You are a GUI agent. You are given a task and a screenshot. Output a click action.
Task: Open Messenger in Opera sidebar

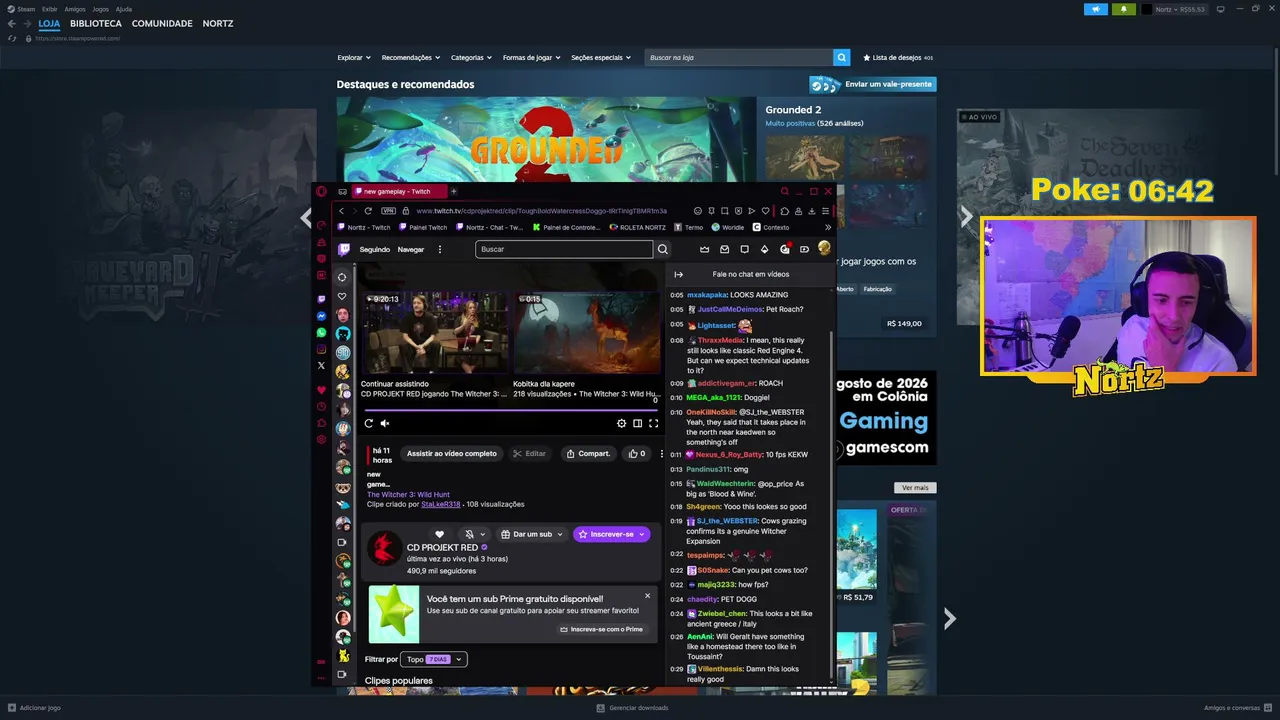[x=321, y=316]
